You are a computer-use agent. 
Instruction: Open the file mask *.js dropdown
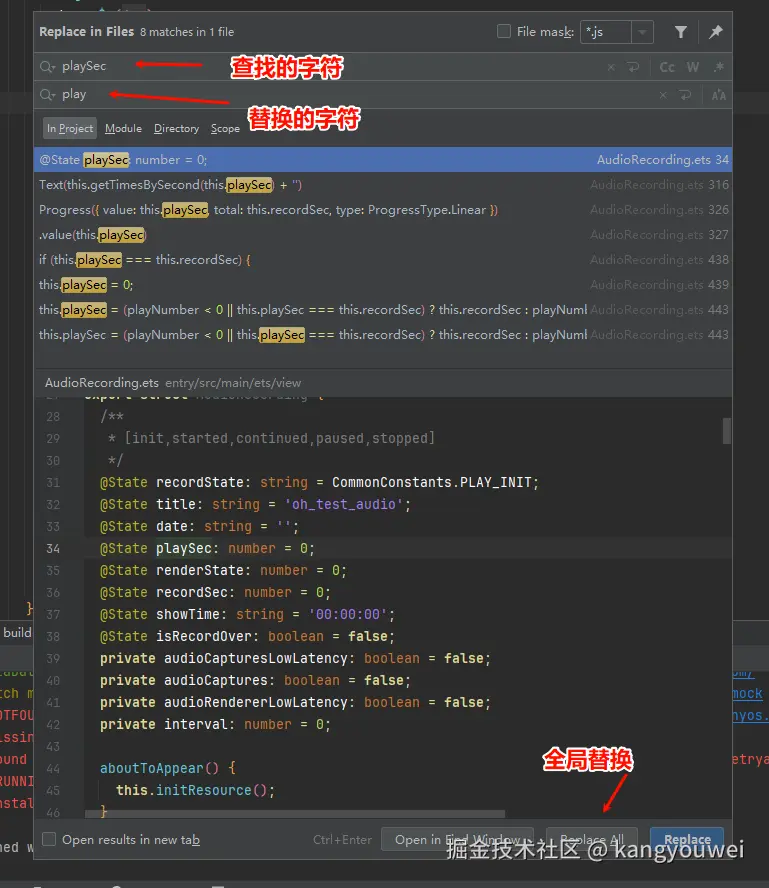642,32
